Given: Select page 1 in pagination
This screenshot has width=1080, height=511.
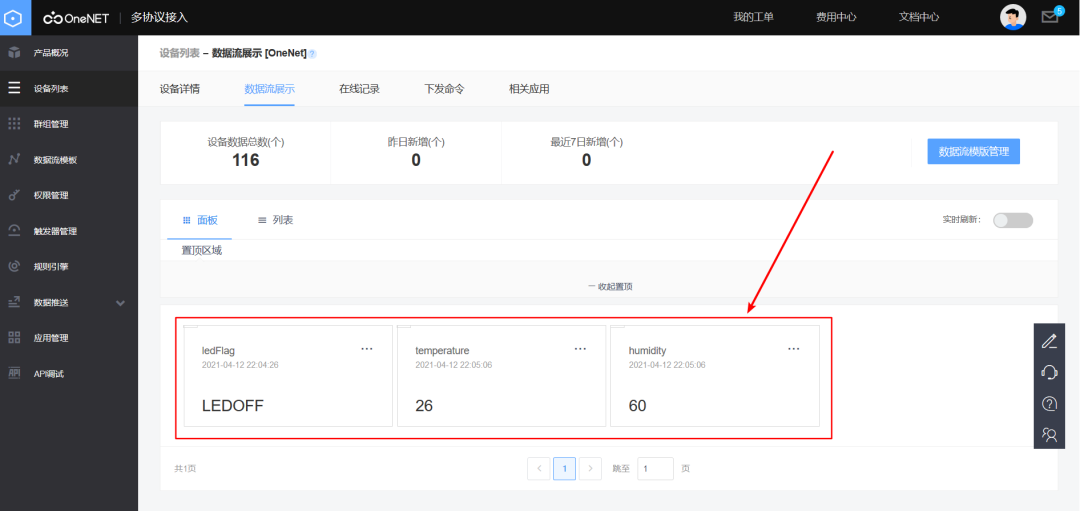Looking at the screenshot, I should [565, 469].
